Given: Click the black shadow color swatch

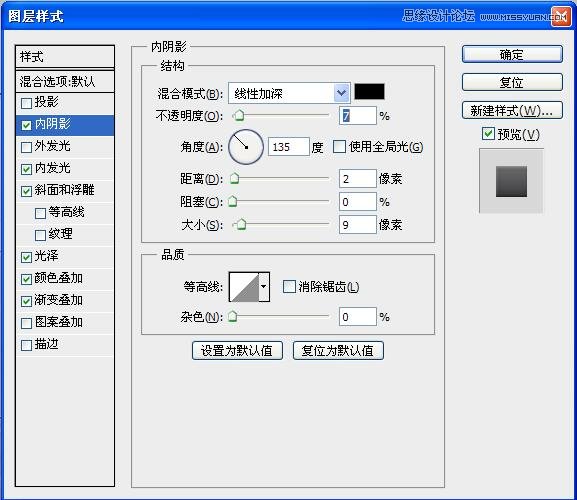Looking at the screenshot, I should tap(369, 92).
